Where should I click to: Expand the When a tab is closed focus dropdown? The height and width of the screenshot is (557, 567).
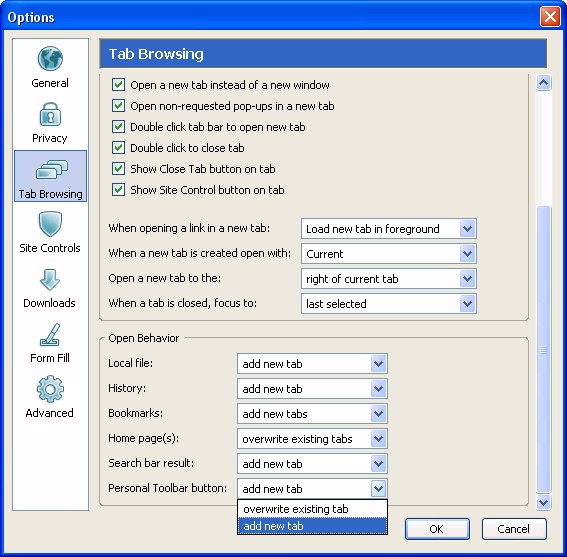pyautogui.click(x=389, y=303)
